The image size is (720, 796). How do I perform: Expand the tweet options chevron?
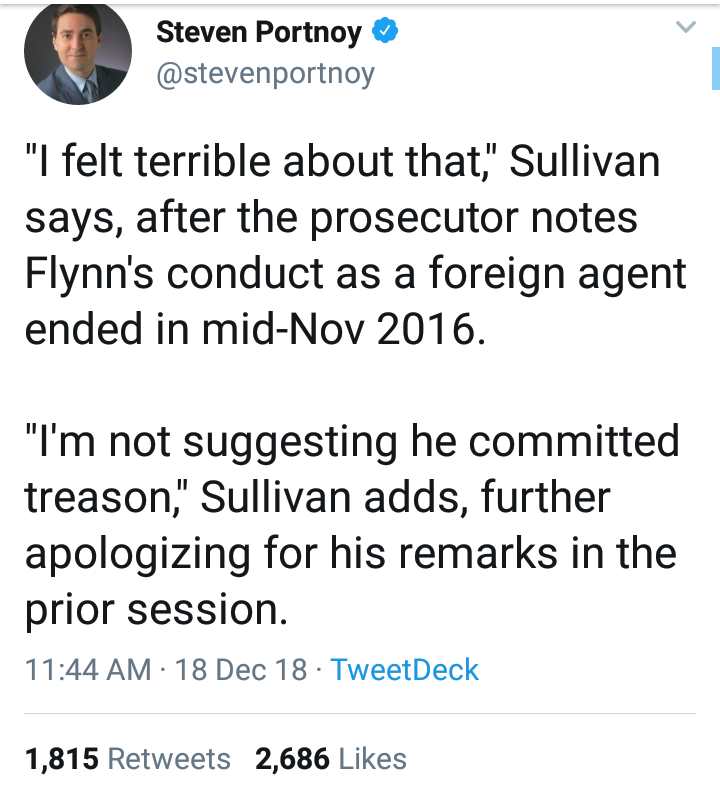click(x=686, y=29)
